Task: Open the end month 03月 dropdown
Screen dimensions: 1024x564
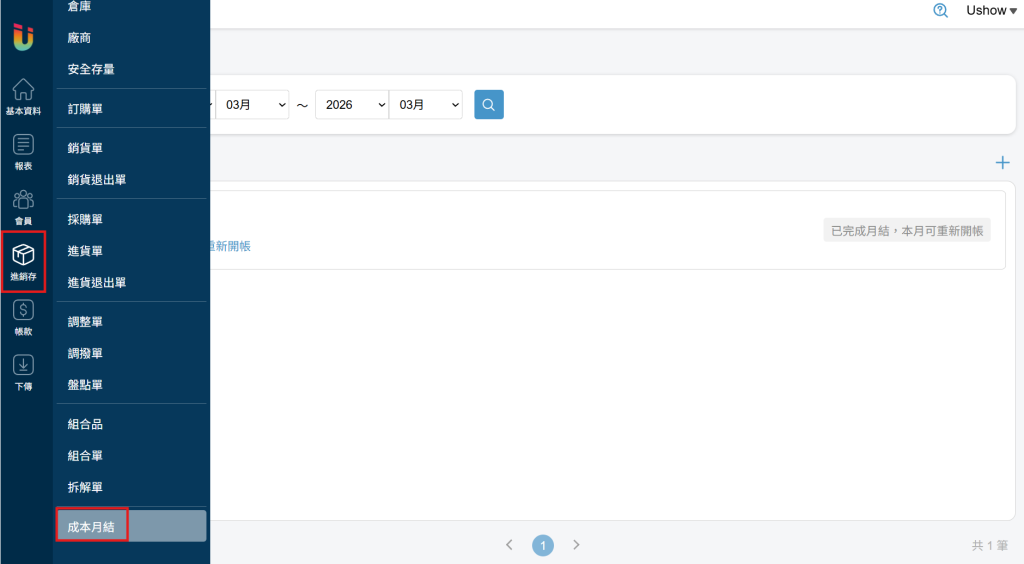Action: pyautogui.click(x=426, y=104)
